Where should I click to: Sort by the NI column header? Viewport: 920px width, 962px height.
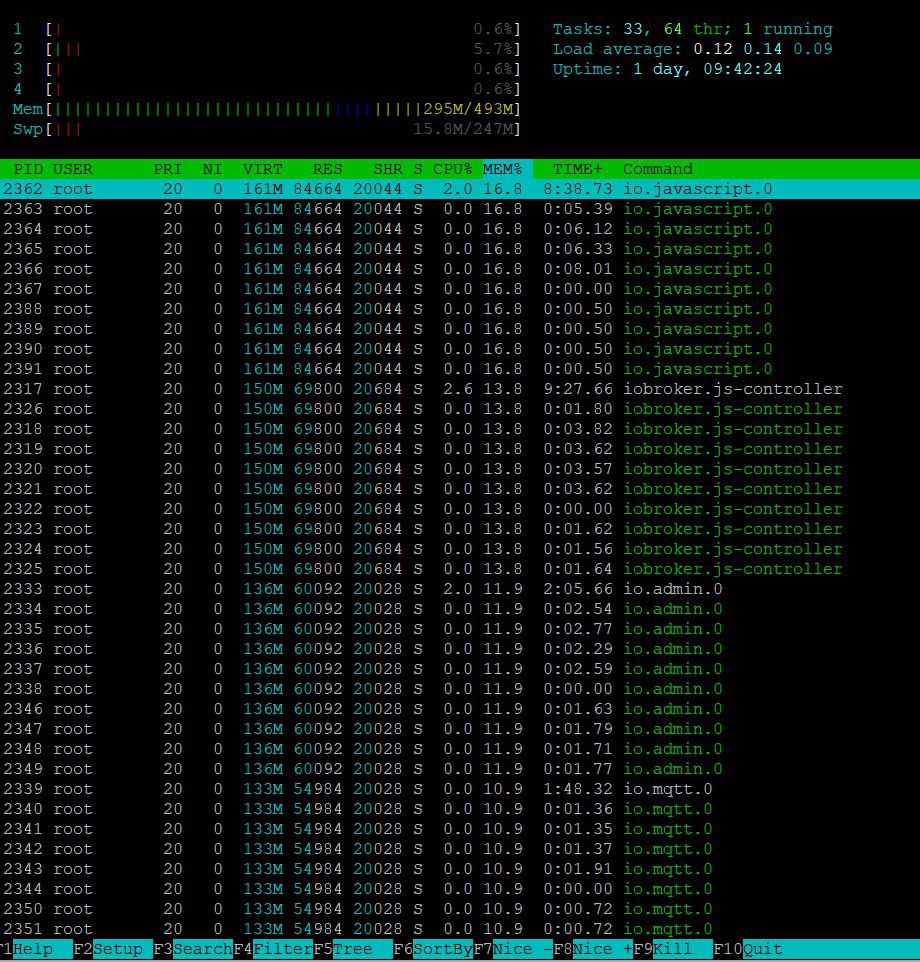[212, 169]
